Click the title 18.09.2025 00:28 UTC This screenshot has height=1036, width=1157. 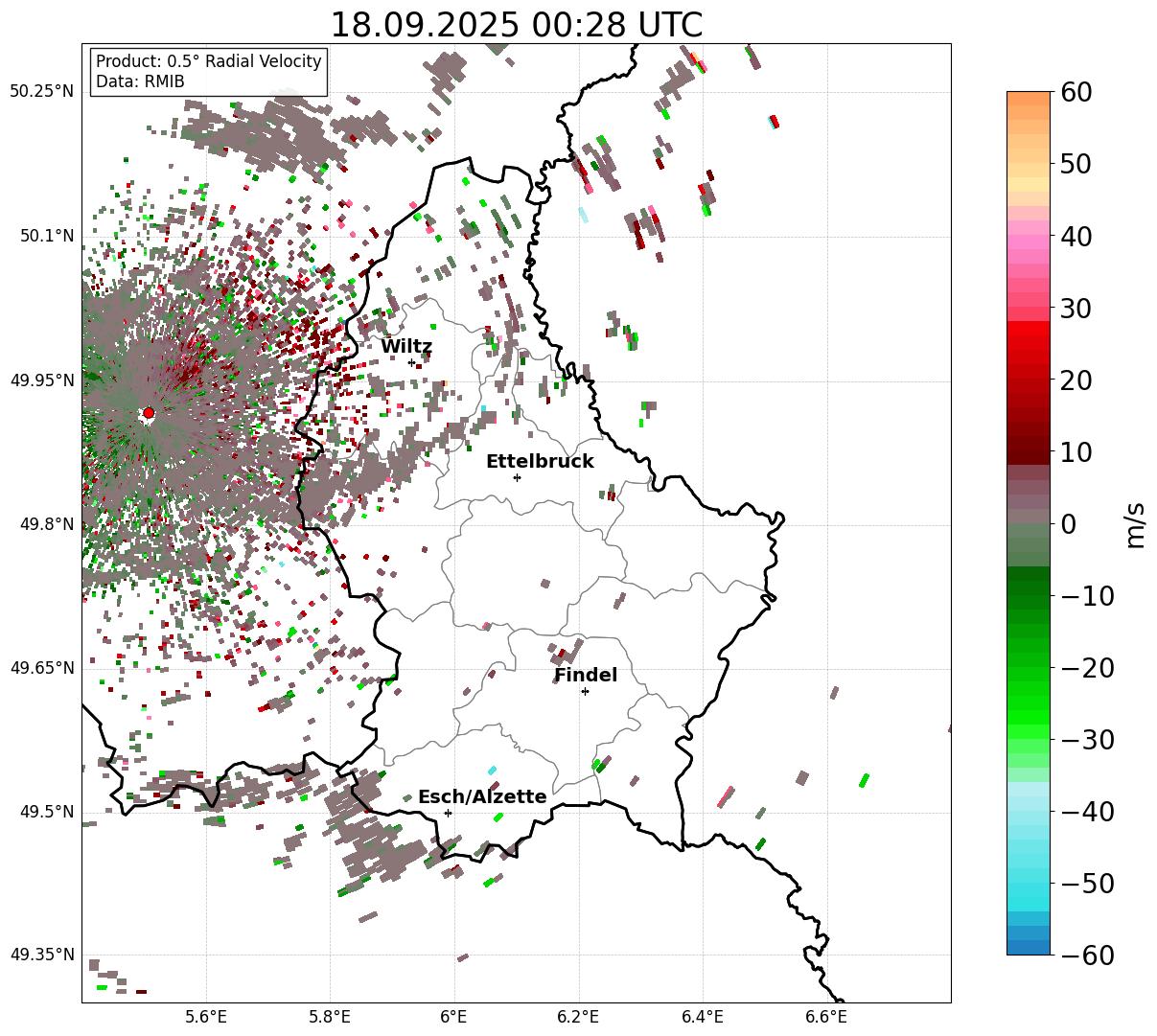[516, 24]
